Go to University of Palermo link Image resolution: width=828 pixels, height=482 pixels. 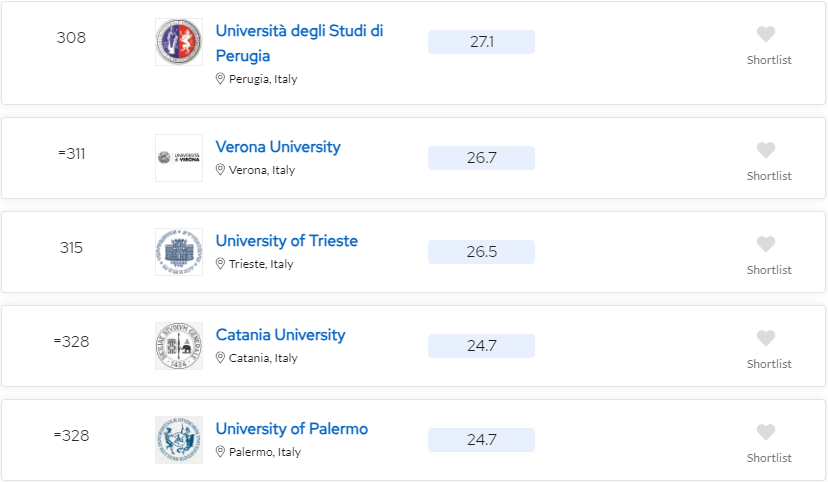click(291, 429)
